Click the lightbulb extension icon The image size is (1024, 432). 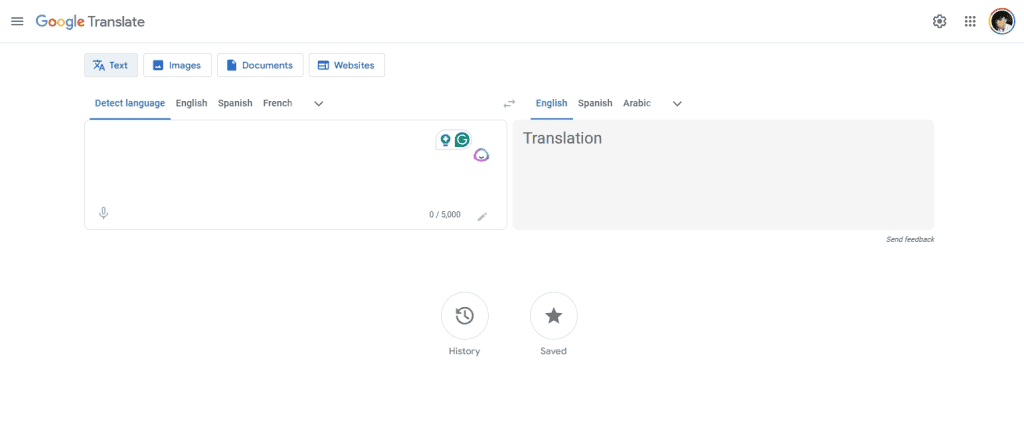point(445,140)
